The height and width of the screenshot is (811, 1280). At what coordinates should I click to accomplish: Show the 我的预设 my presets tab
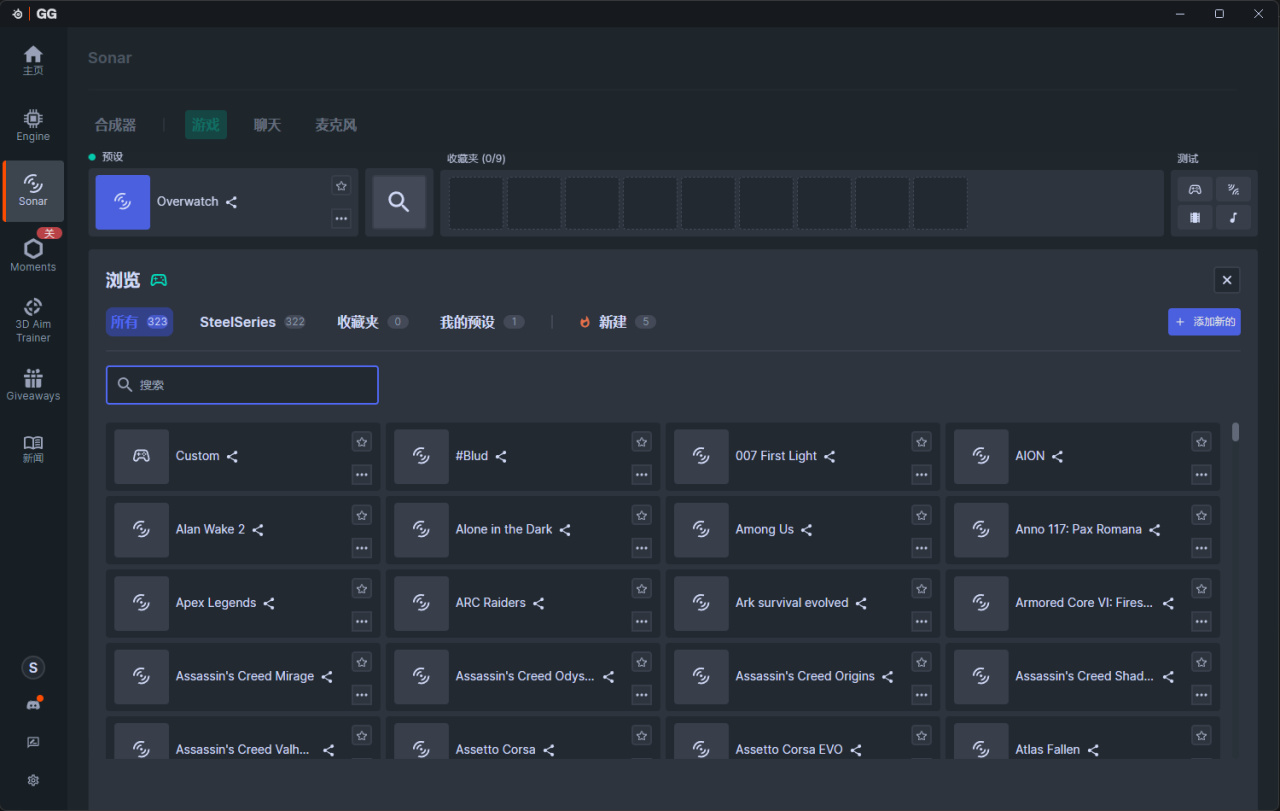click(x=482, y=322)
